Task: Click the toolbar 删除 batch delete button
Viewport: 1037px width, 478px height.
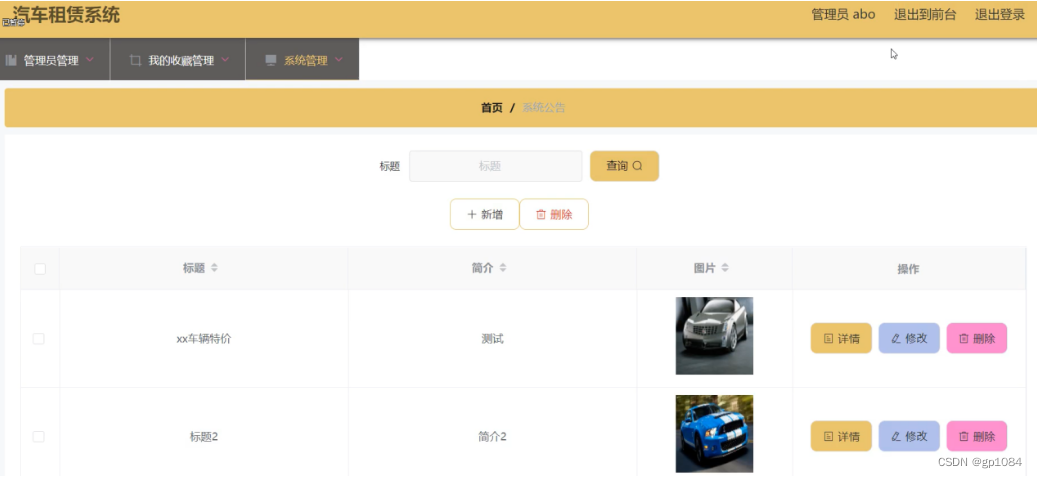Action: tap(554, 214)
